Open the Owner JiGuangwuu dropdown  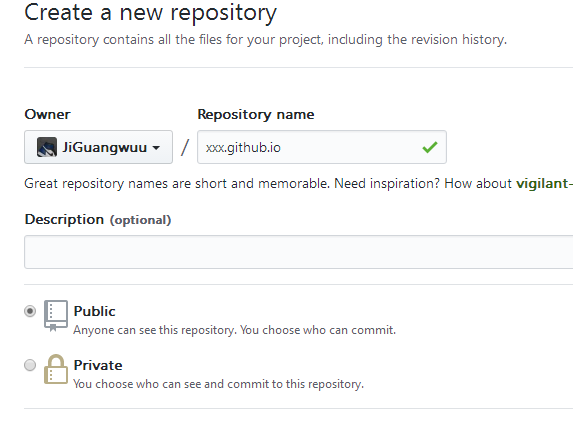98,147
